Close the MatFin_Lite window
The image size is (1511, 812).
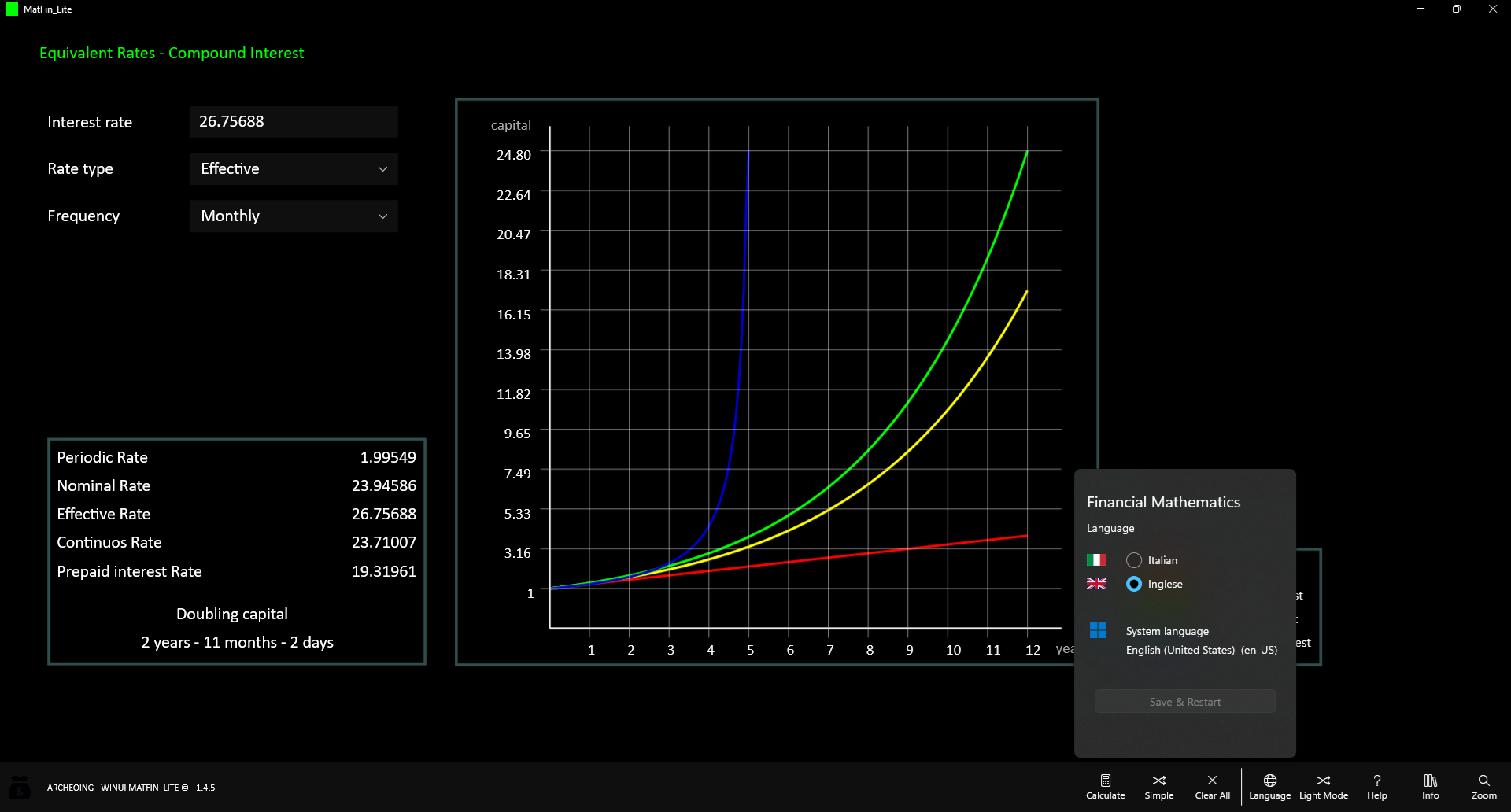[1493, 9]
